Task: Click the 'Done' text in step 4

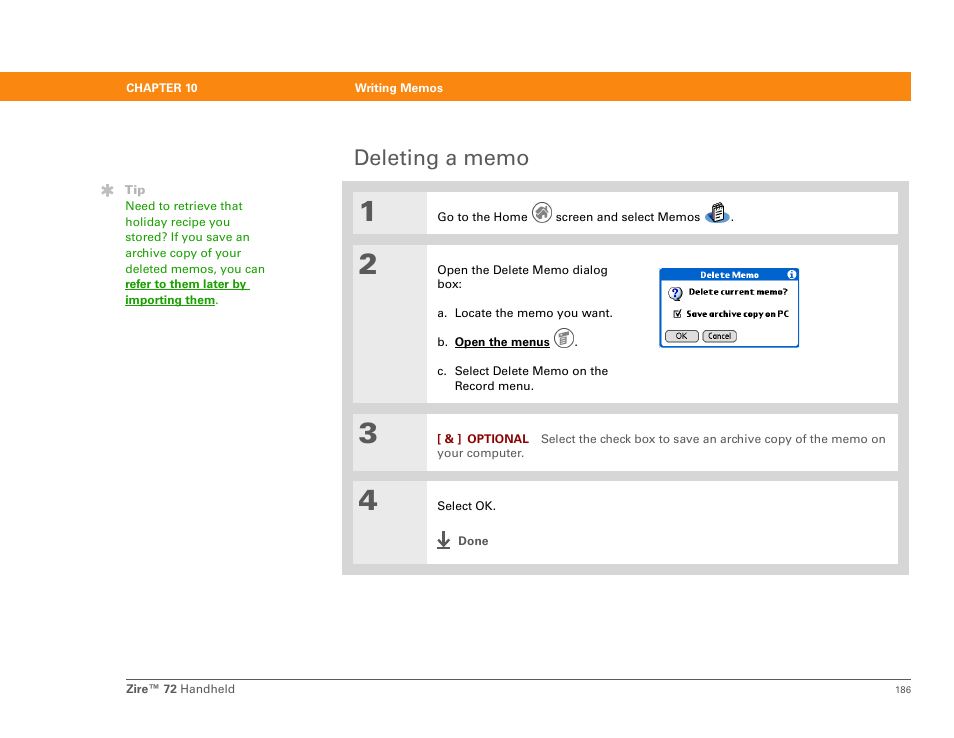Action: coord(473,541)
